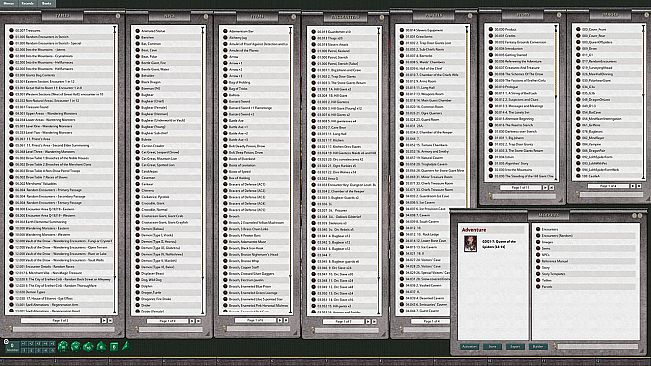The width and height of the screenshot is (651, 366).
Task: Open 'Into the Mountains' story entry
Action: pyautogui.click(x=522, y=170)
